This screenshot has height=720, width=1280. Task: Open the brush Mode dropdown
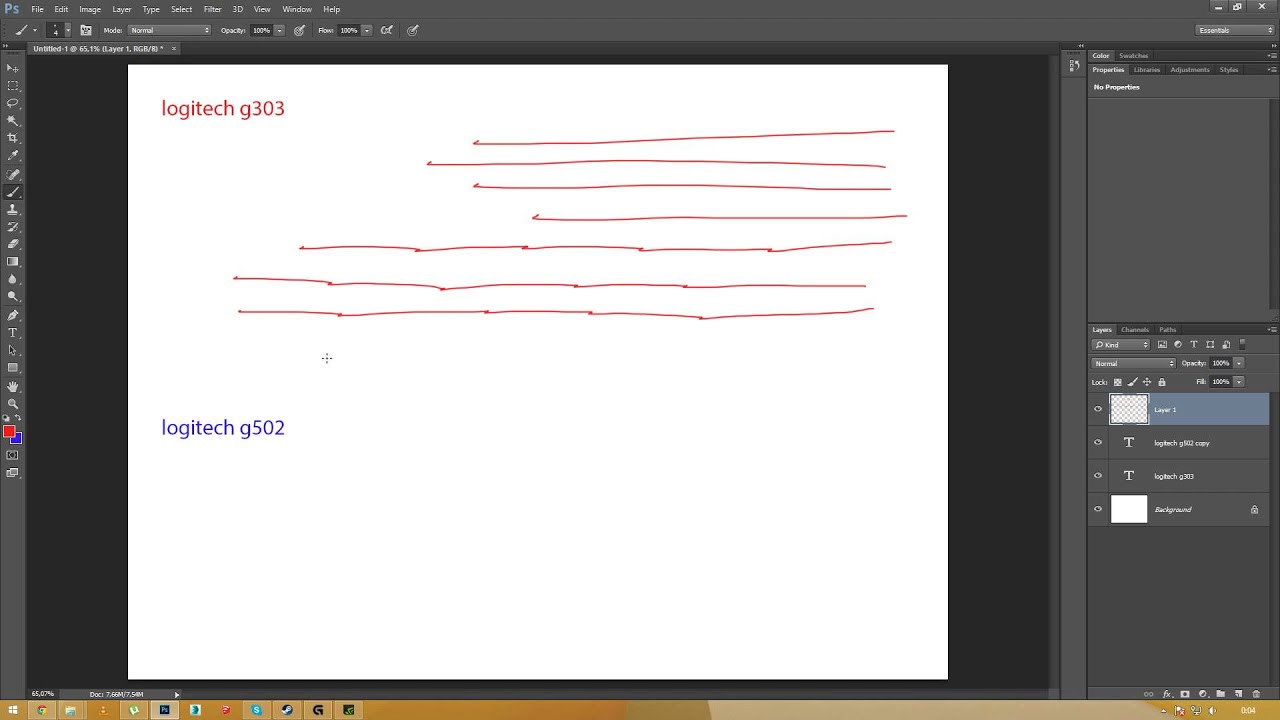tap(169, 30)
